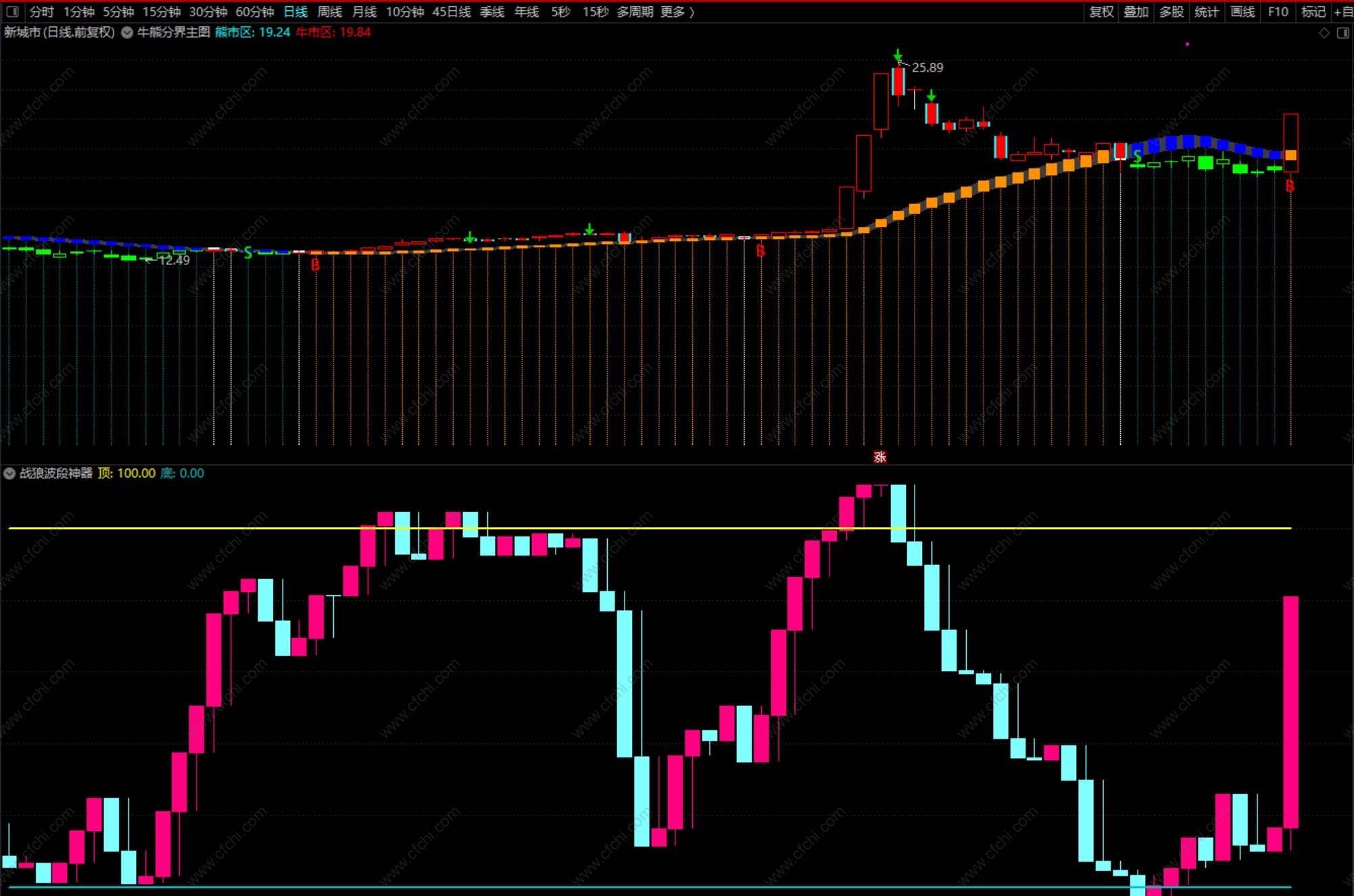This screenshot has height=896, width=1354.
Task: Click the red B signal near 12.49
Action: coord(315,266)
